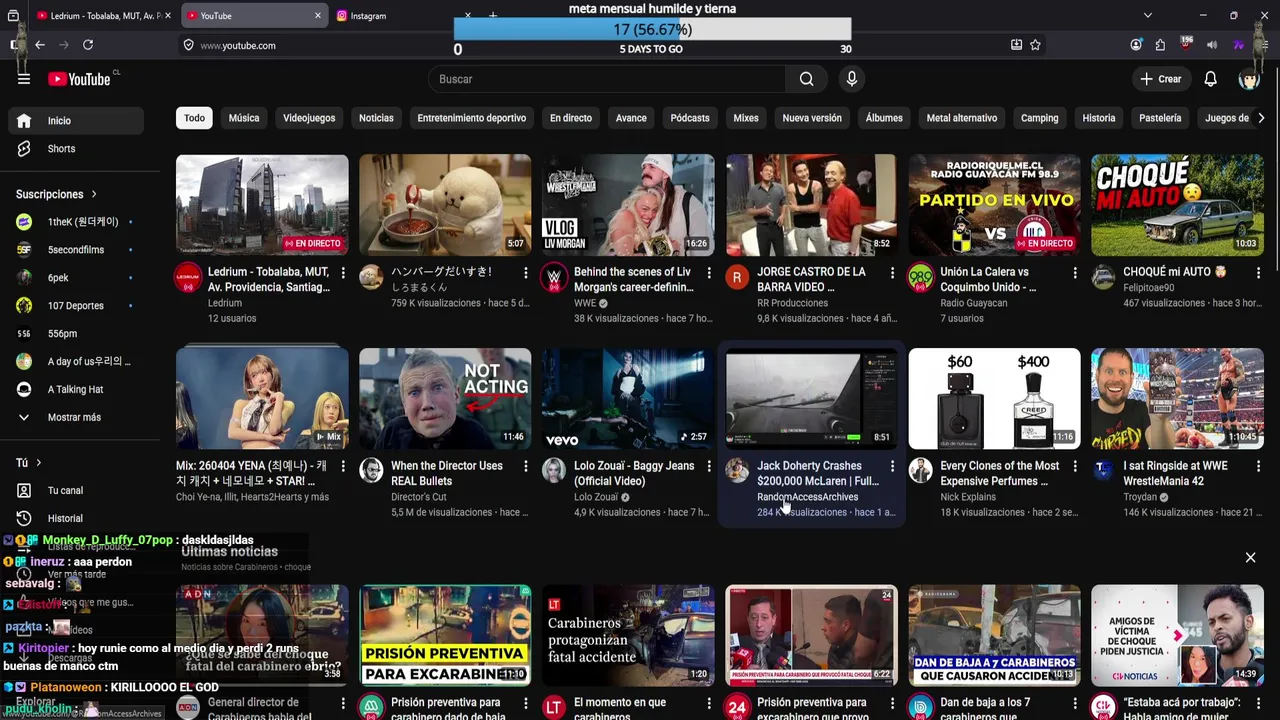Click the YouTube logo
Viewport: 1280px width, 720px height.
point(79,79)
